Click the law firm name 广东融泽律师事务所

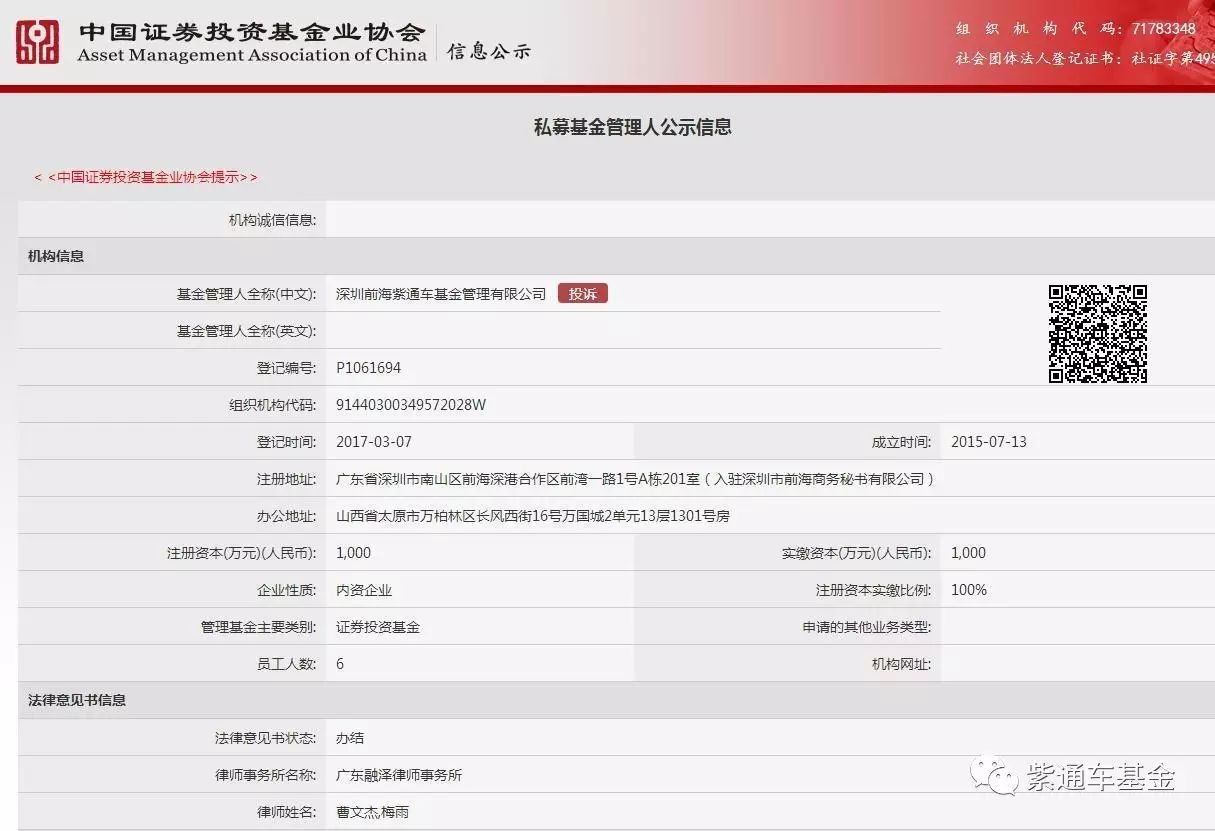coord(399,775)
